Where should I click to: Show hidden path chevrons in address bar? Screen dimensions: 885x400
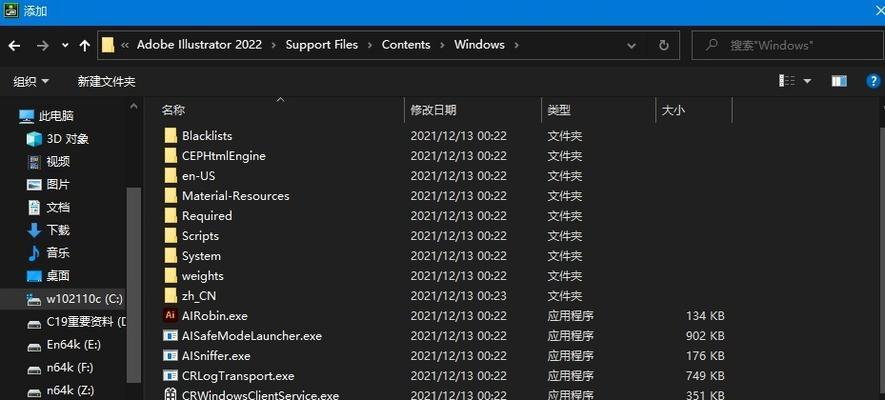click(x=125, y=45)
